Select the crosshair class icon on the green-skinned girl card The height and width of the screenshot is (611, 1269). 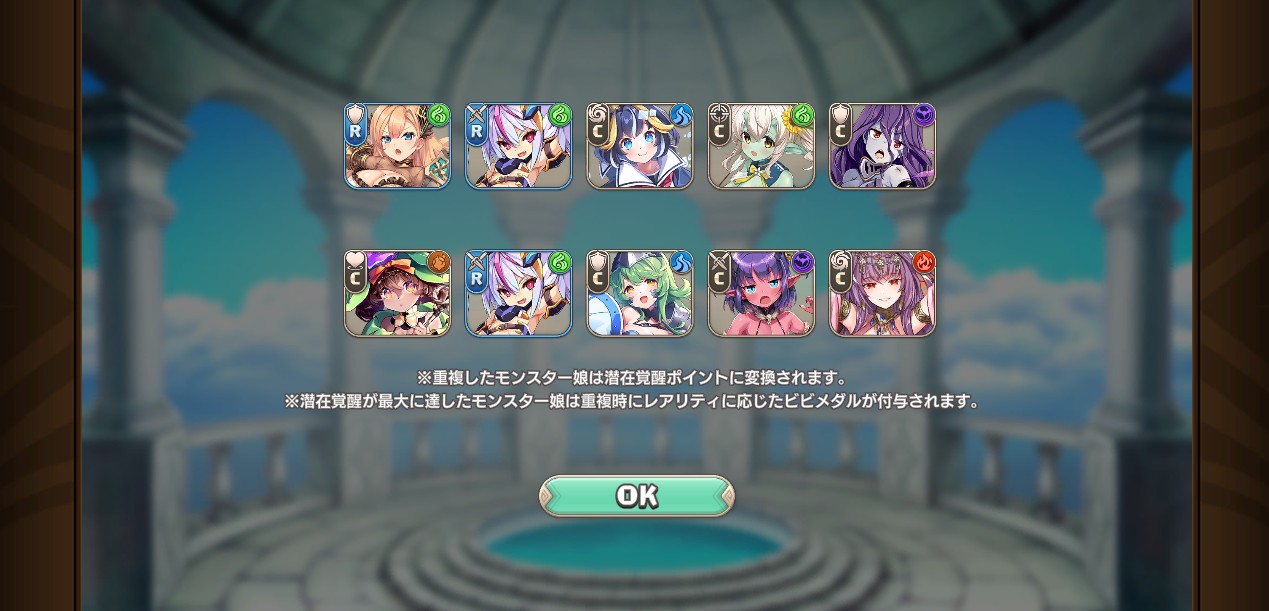[x=720, y=114]
